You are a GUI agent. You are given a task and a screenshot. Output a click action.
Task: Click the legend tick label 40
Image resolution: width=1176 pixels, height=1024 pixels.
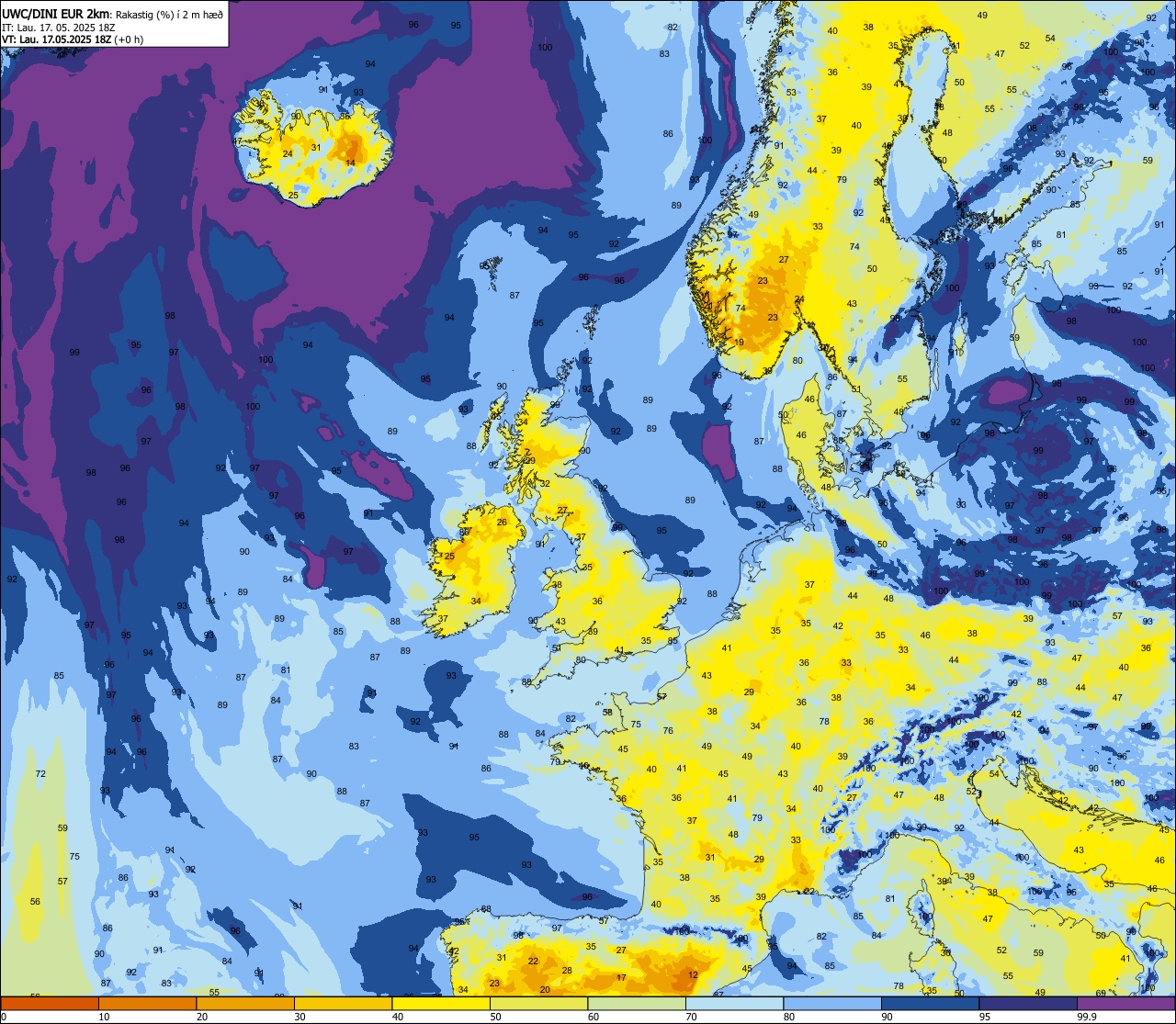tap(398, 1017)
